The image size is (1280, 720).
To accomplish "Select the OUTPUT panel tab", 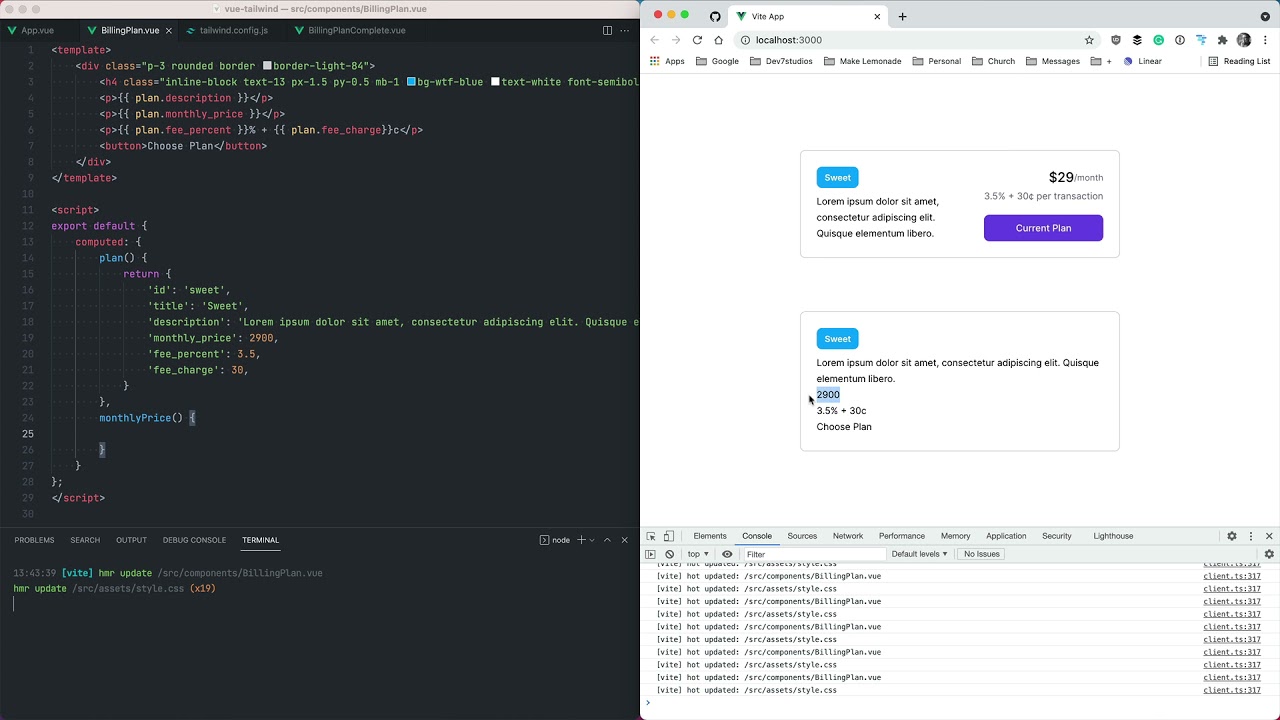I will (x=131, y=540).
